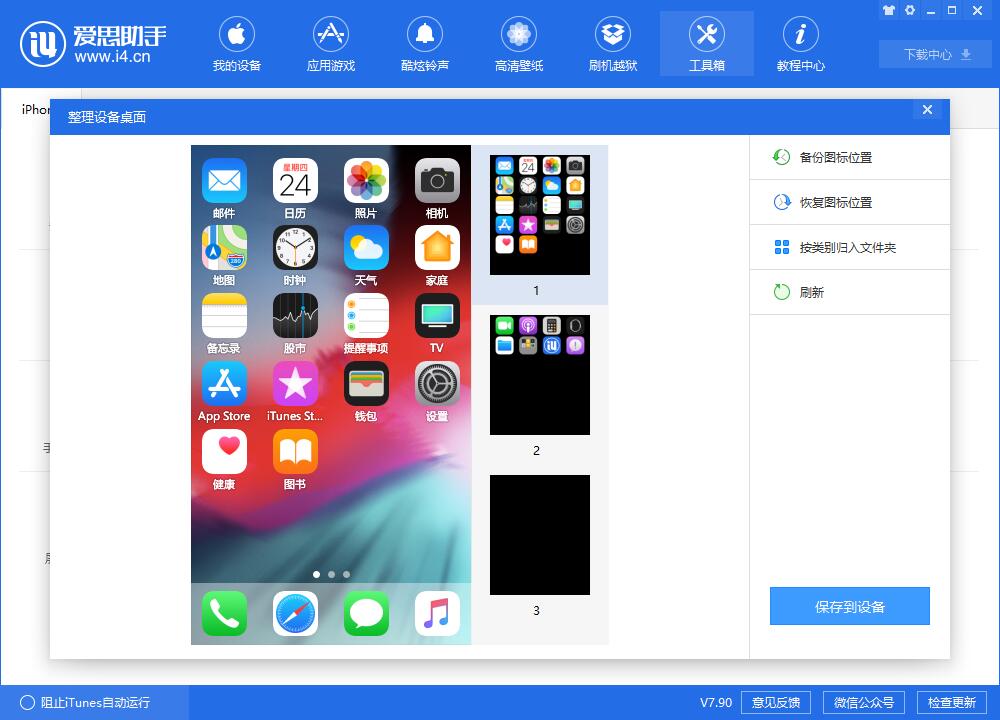Screen dimensions: 1000x720
Task: Open the 微信公众号 WeChat account page
Action: (x=862, y=702)
